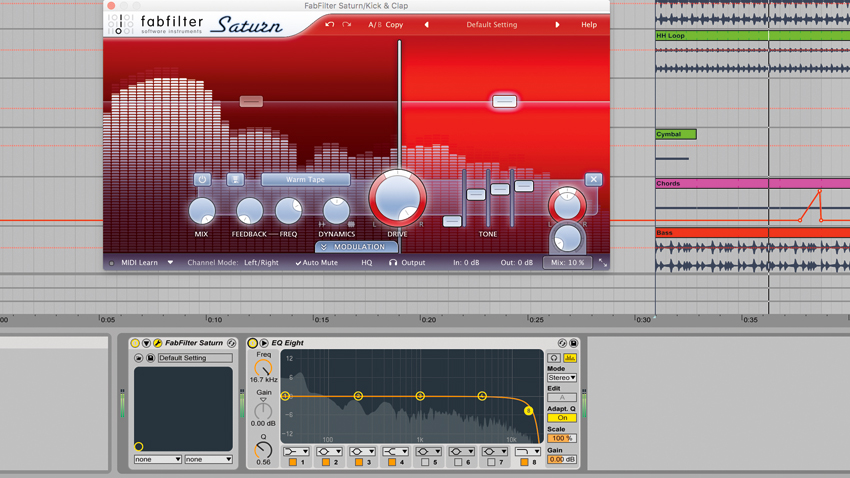
Task: Switch the A/B state in Saturn
Action: click(375, 24)
